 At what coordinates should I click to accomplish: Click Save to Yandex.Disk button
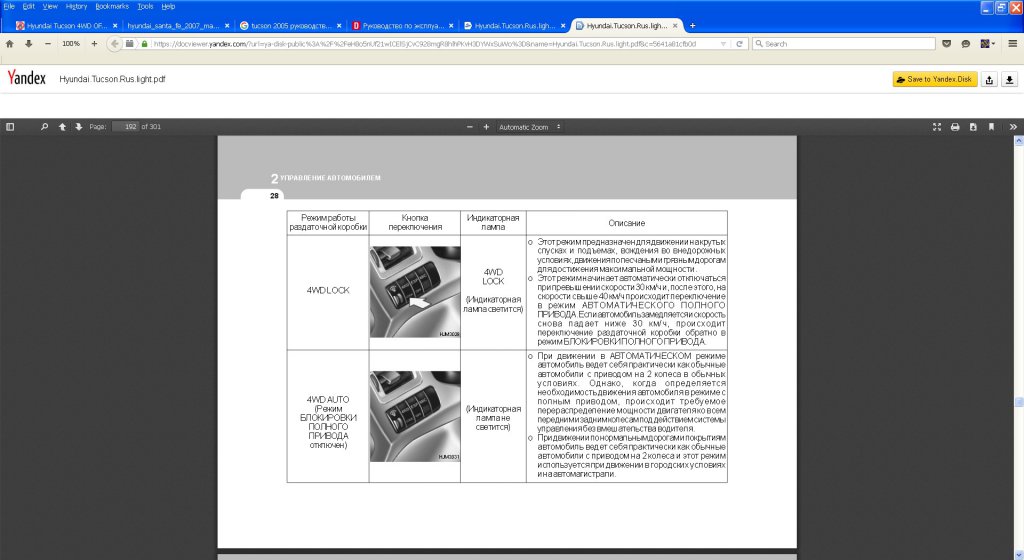(935, 79)
